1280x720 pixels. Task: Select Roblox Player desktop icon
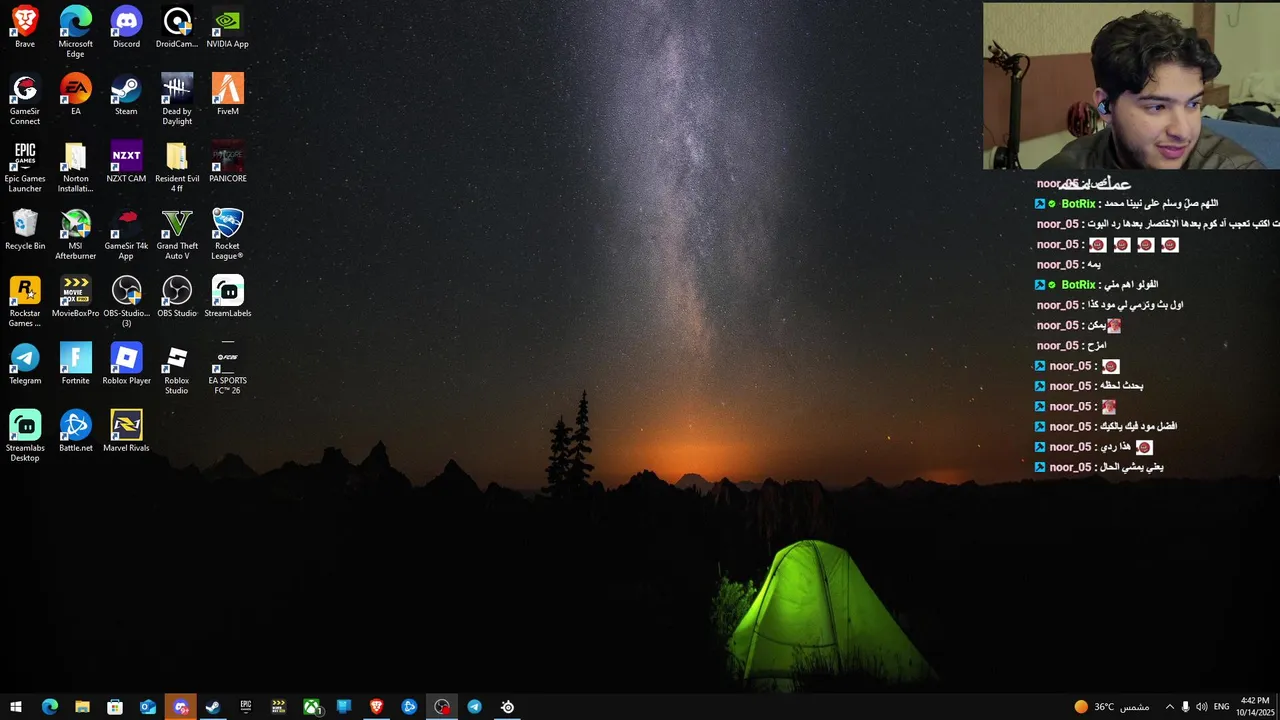[126, 364]
